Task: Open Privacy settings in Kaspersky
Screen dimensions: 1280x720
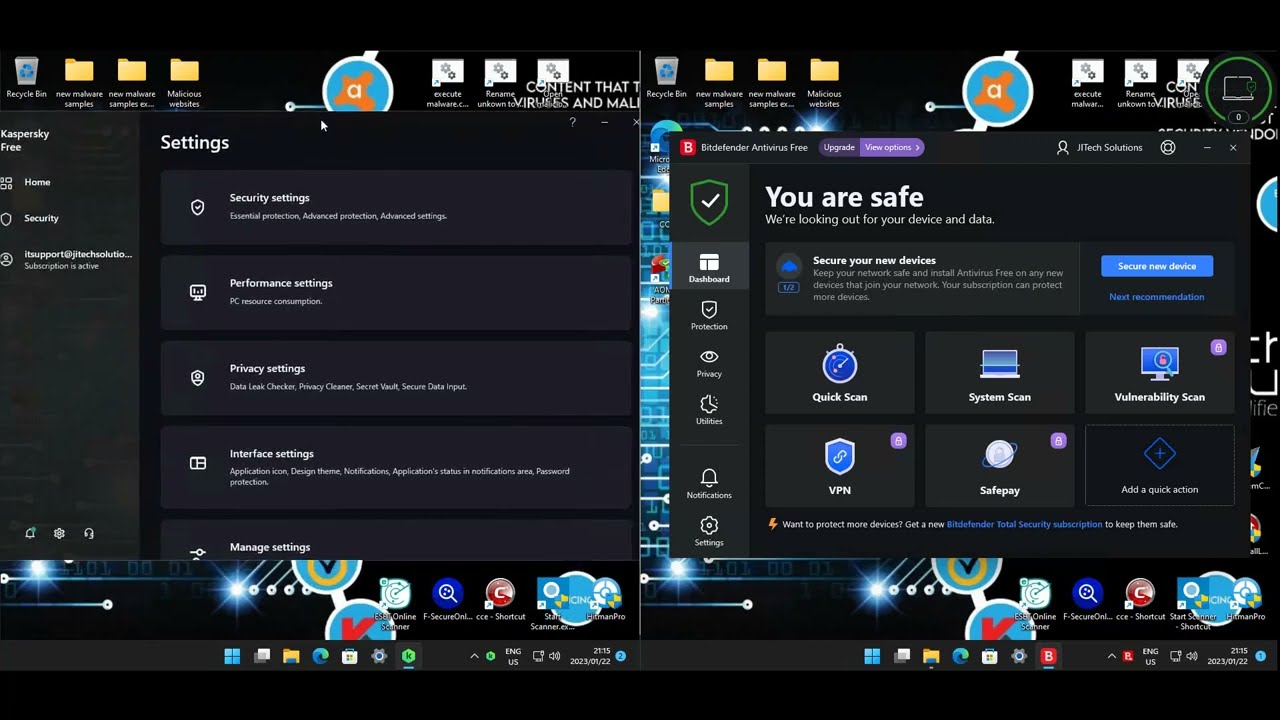Action: tap(396, 377)
